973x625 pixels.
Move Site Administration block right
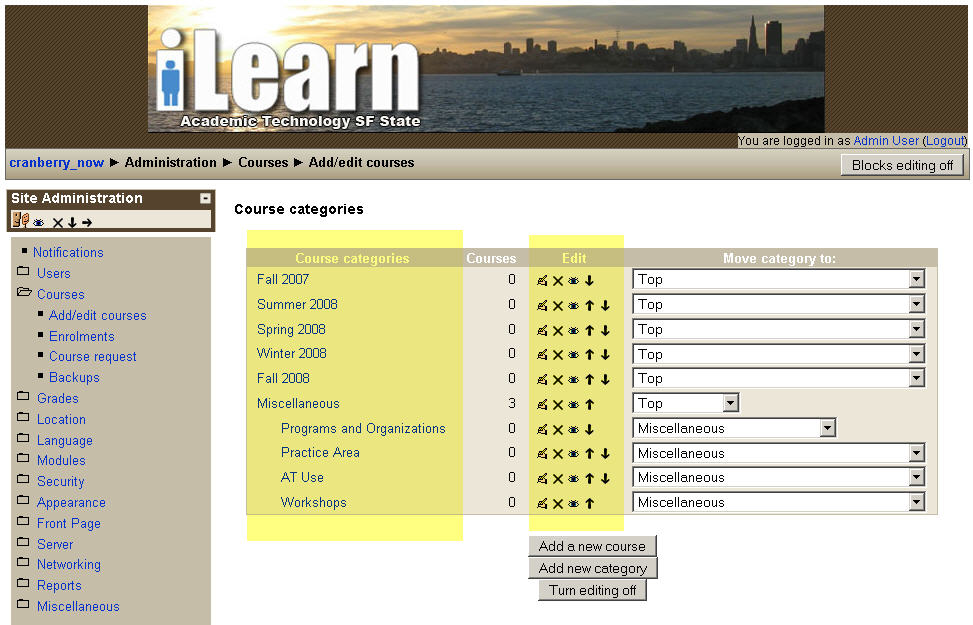pyautogui.click(x=87, y=222)
